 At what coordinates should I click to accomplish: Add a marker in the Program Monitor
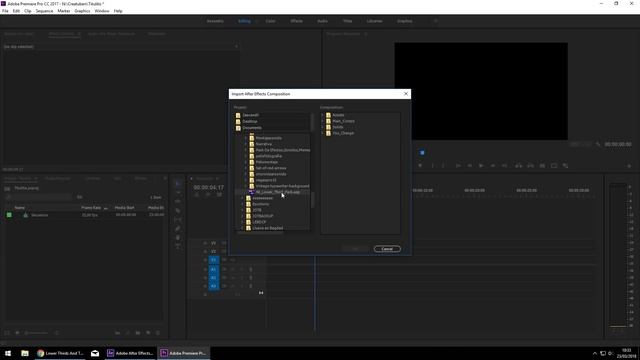point(420,166)
